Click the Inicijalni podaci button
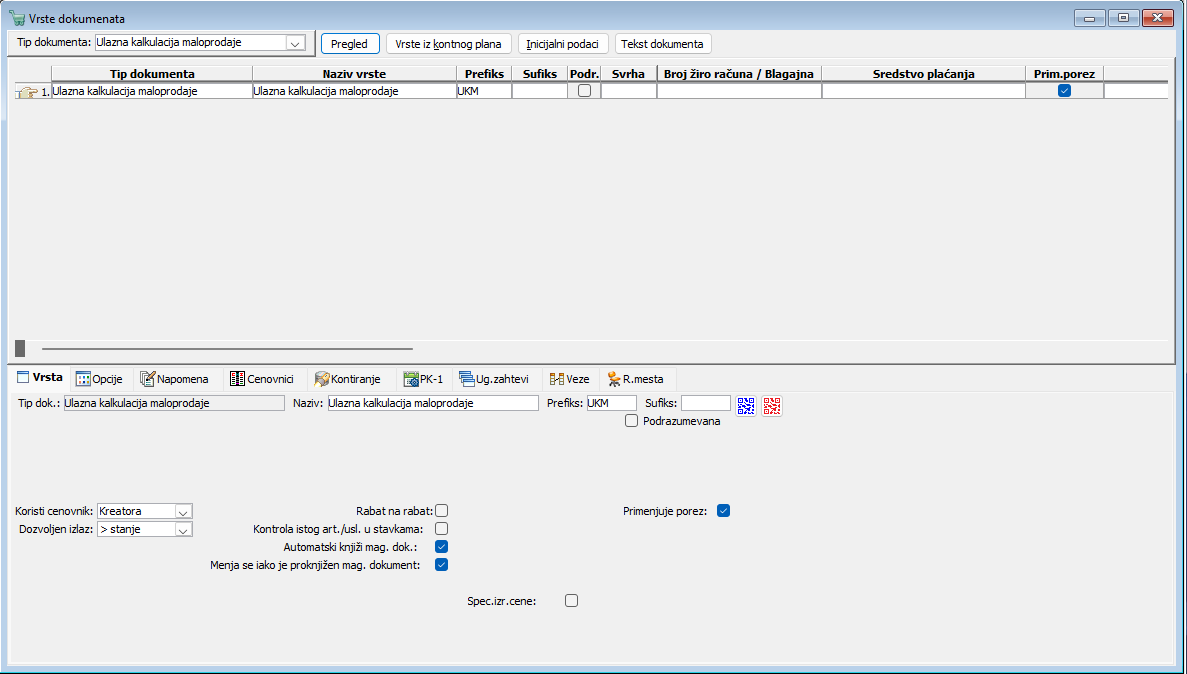The height and width of the screenshot is (674, 1187). (562, 44)
